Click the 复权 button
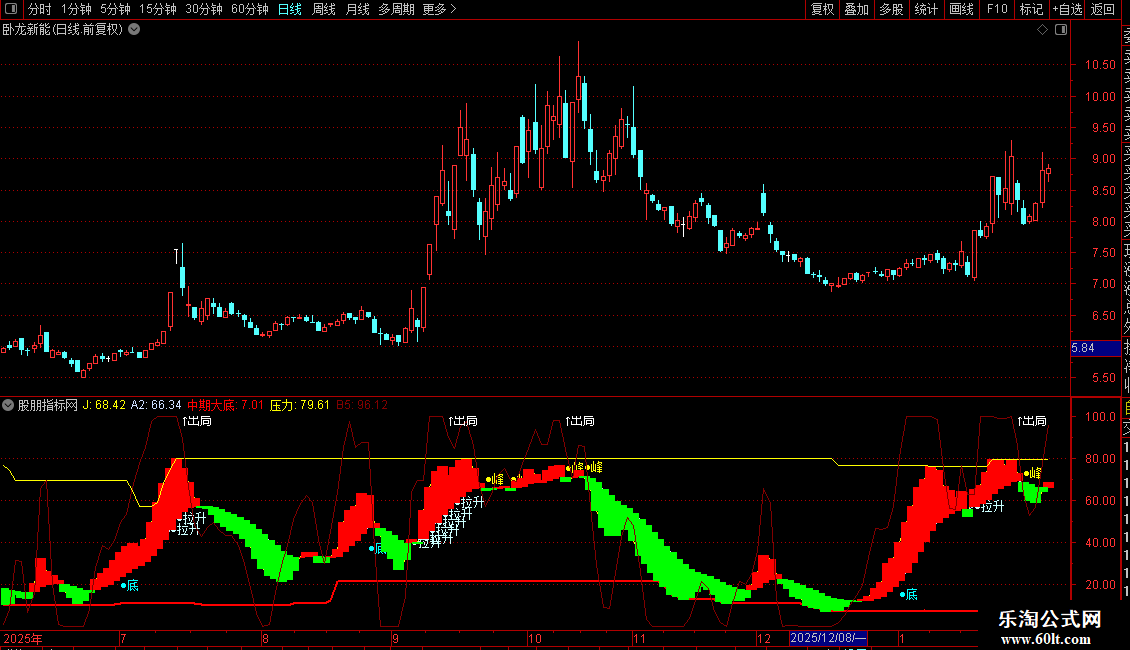 [x=822, y=9]
